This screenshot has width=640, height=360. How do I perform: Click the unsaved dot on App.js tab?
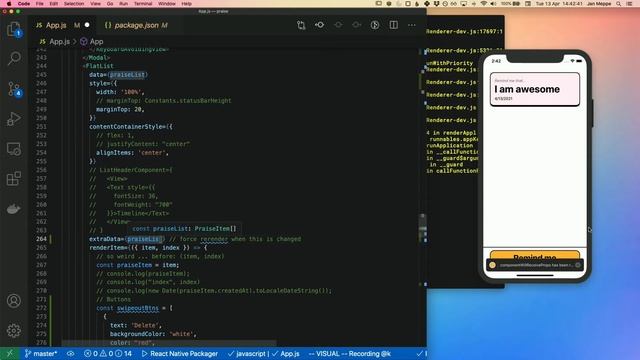(87, 25)
